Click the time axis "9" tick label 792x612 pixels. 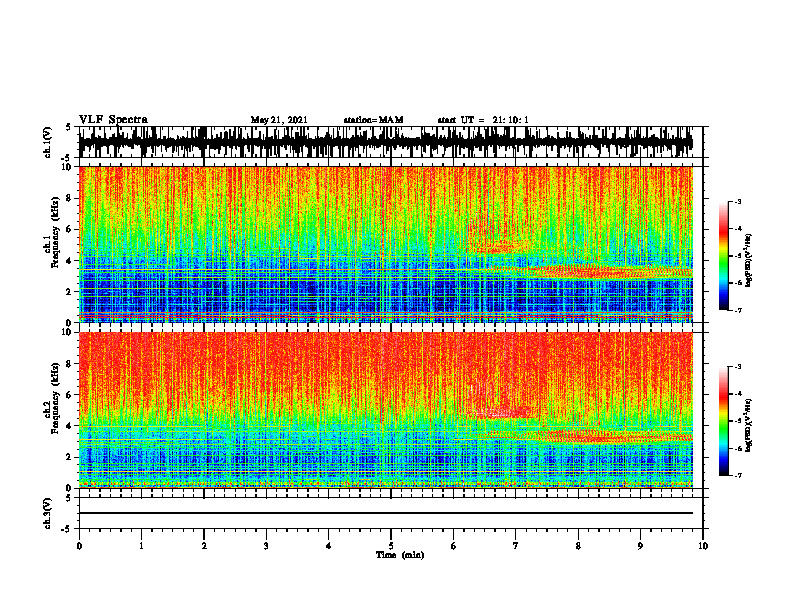[640, 546]
